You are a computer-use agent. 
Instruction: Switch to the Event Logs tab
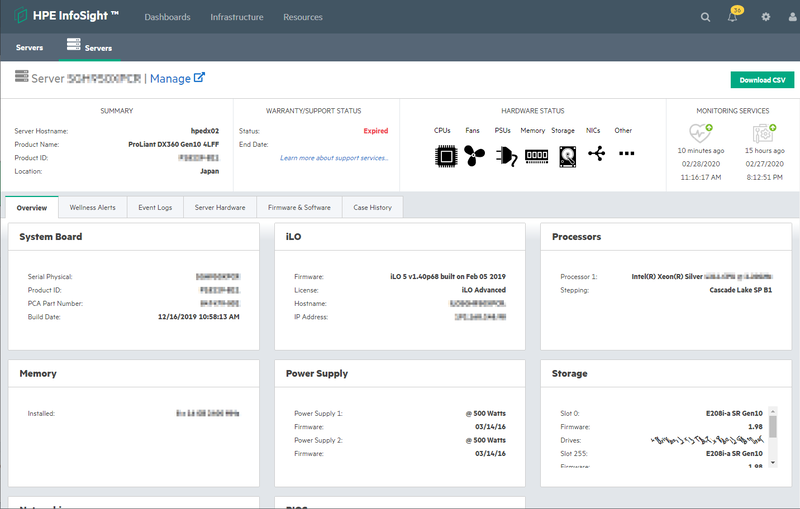coord(155,208)
